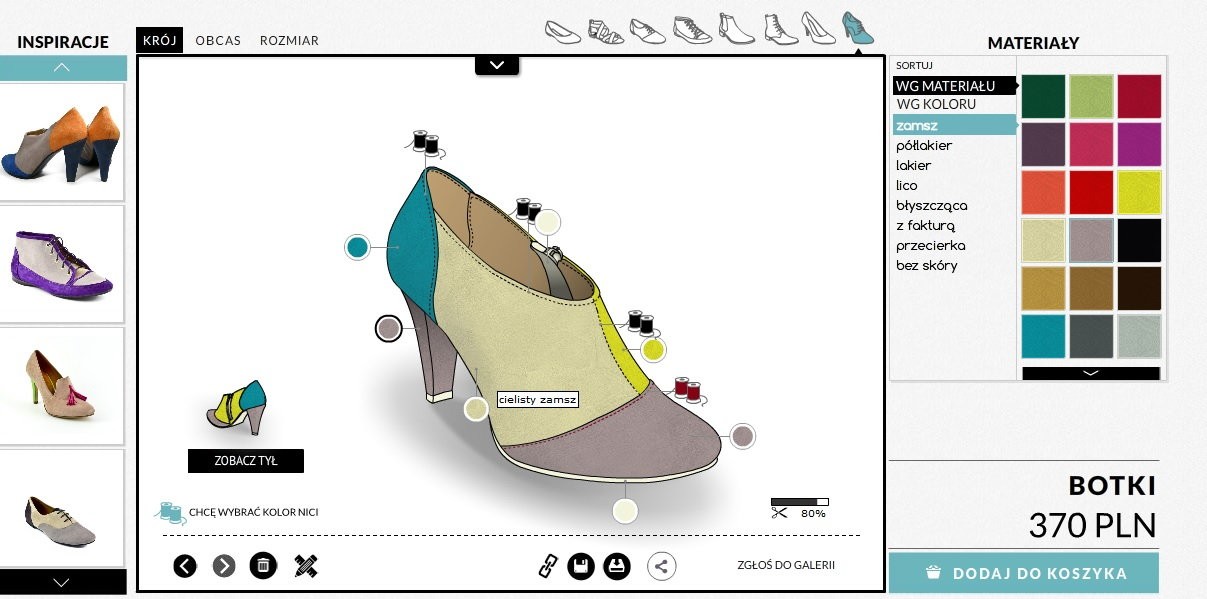Click ZGŁOŚ DO GALERII link
This screenshot has width=1207, height=599.
pos(786,566)
